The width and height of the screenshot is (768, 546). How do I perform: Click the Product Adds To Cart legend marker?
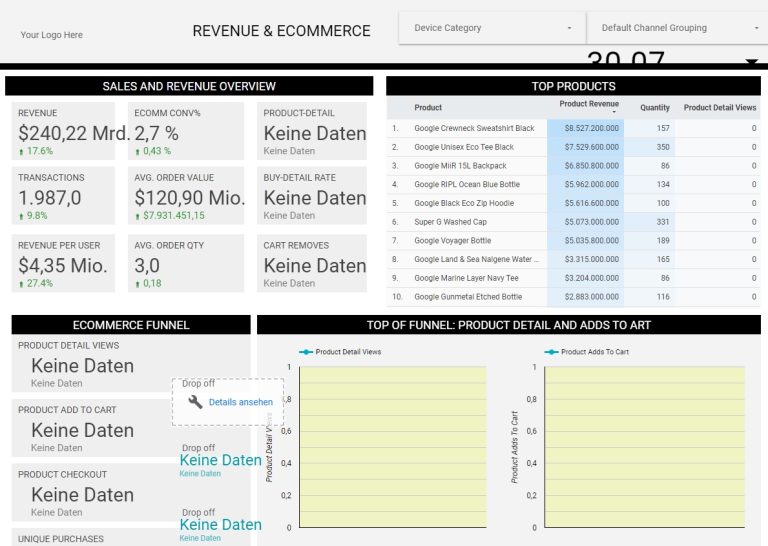pyautogui.click(x=551, y=352)
